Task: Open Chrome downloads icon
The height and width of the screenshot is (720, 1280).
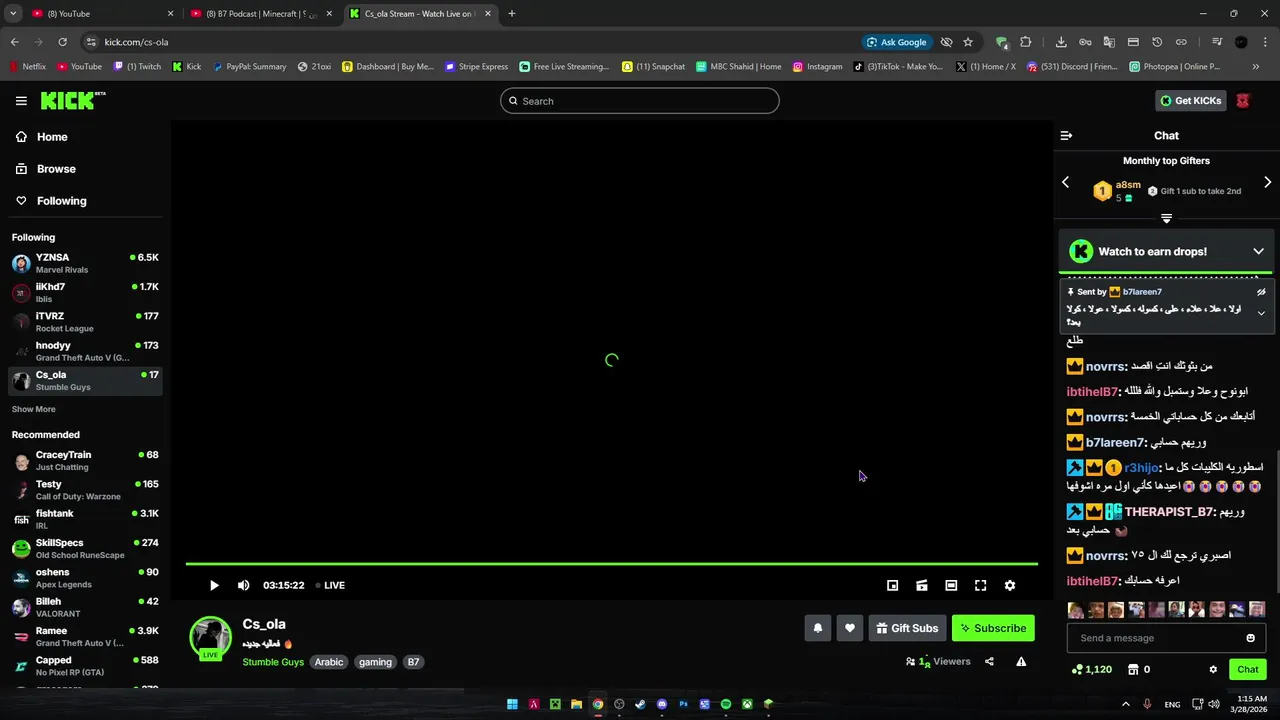Action: [x=1061, y=42]
